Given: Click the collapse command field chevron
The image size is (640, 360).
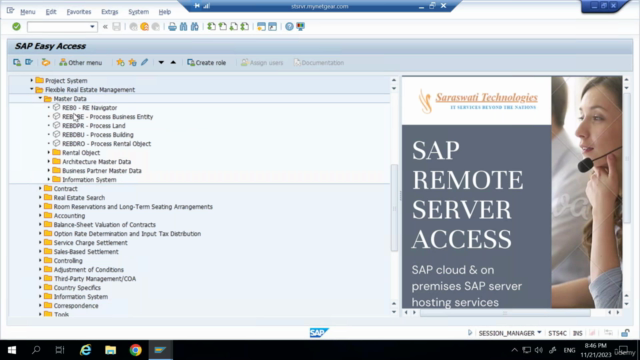Looking at the screenshot, I should (105, 27).
